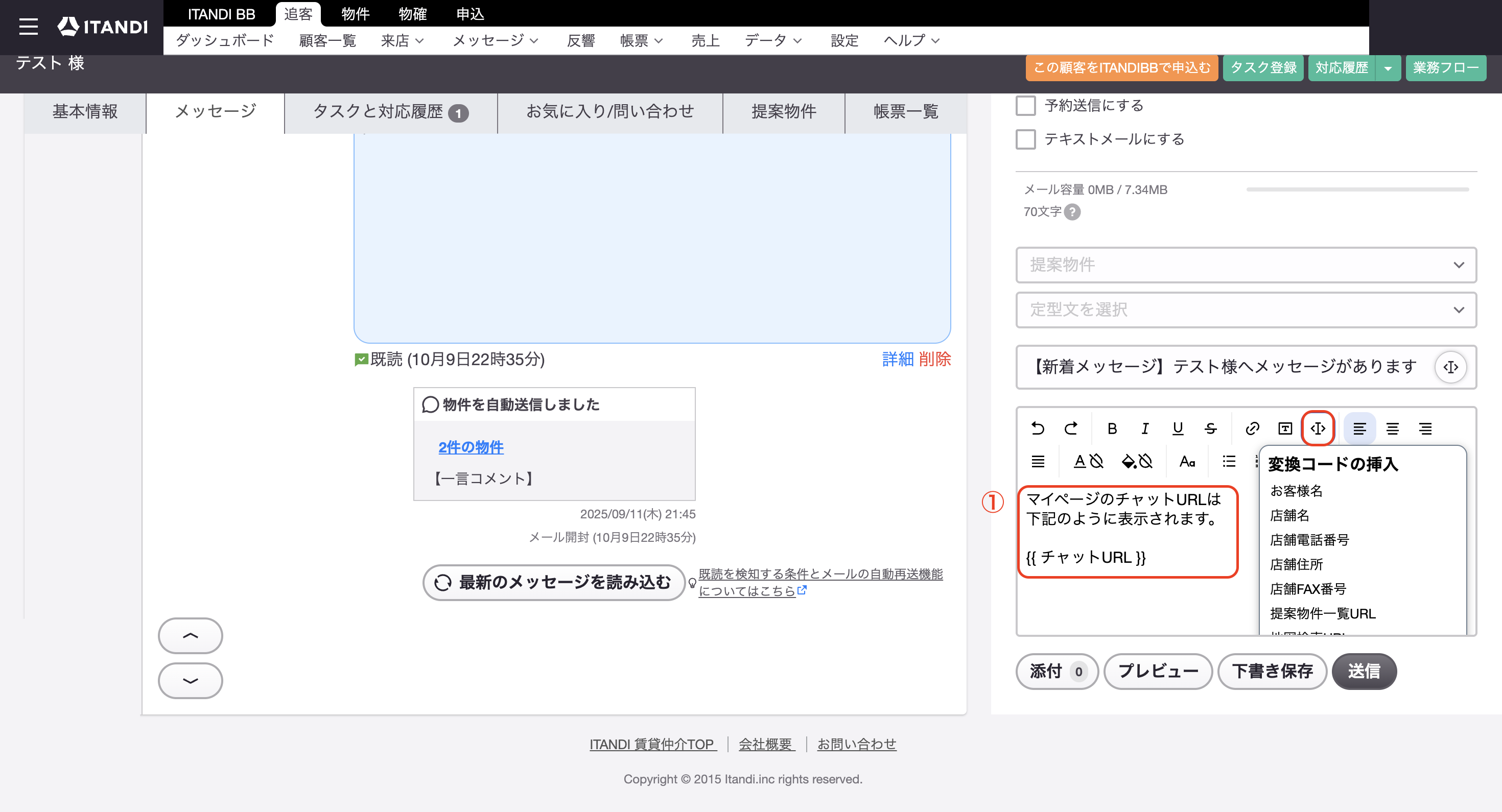1502x812 pixels.
Task: Click the ITANDI logo
Action: click(x=103, y=26)
